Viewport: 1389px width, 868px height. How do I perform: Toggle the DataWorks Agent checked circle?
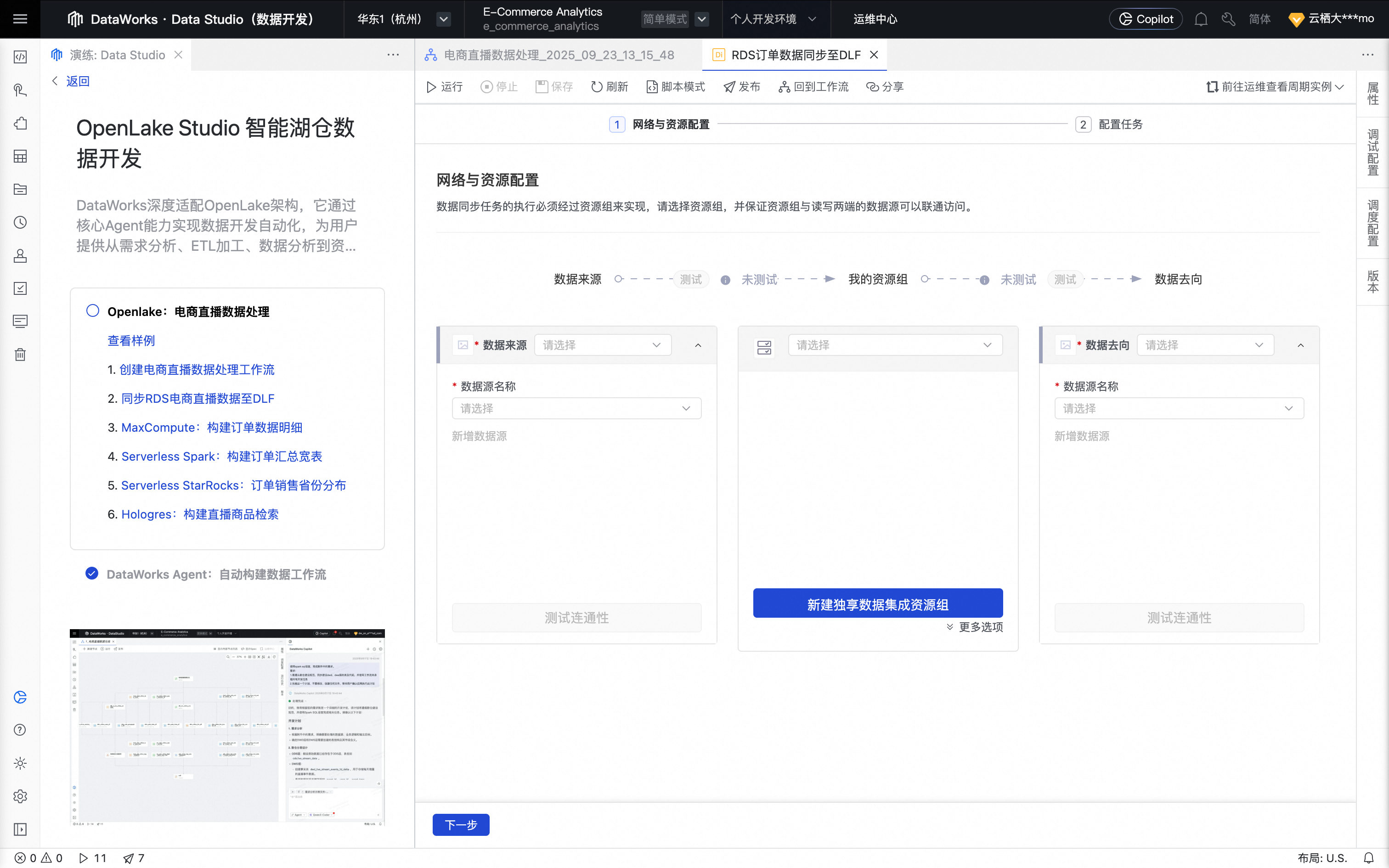point(92,574)
